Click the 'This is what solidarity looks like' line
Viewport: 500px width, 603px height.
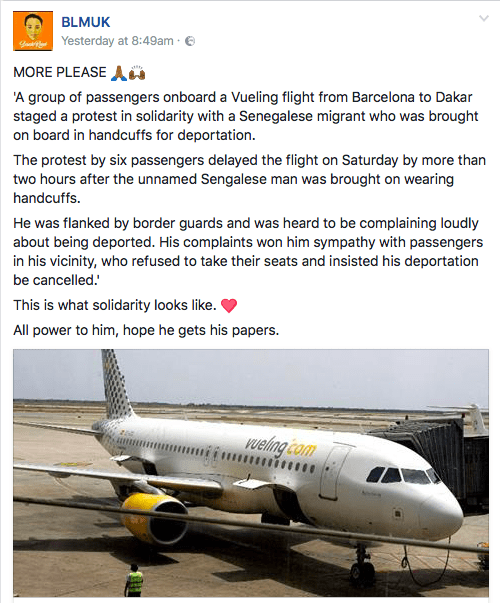click(115, 305)
